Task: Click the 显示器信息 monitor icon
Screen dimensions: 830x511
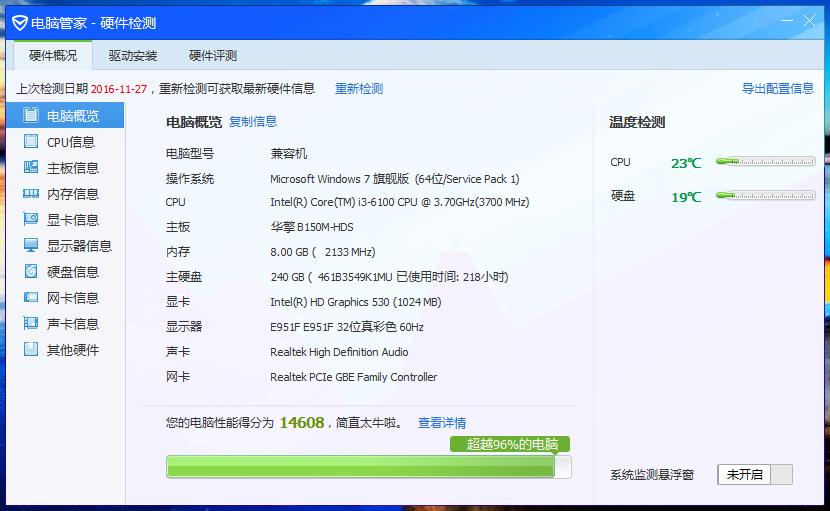Action: coord(31,245)
